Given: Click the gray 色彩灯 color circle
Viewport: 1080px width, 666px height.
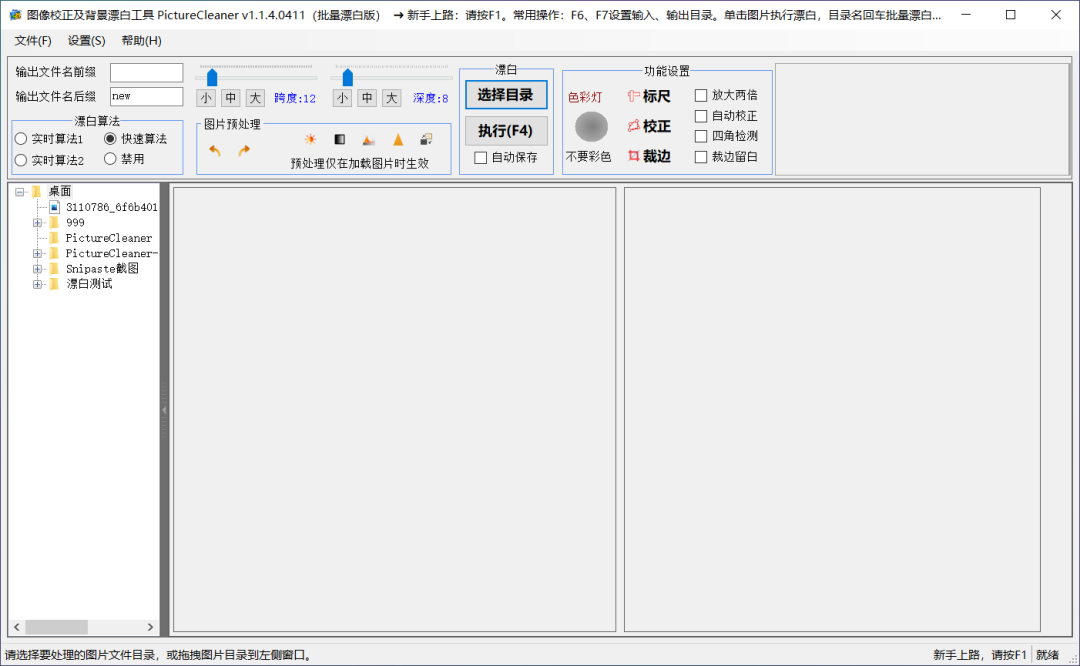Looking at the screenshot, I should click(591, 126).
